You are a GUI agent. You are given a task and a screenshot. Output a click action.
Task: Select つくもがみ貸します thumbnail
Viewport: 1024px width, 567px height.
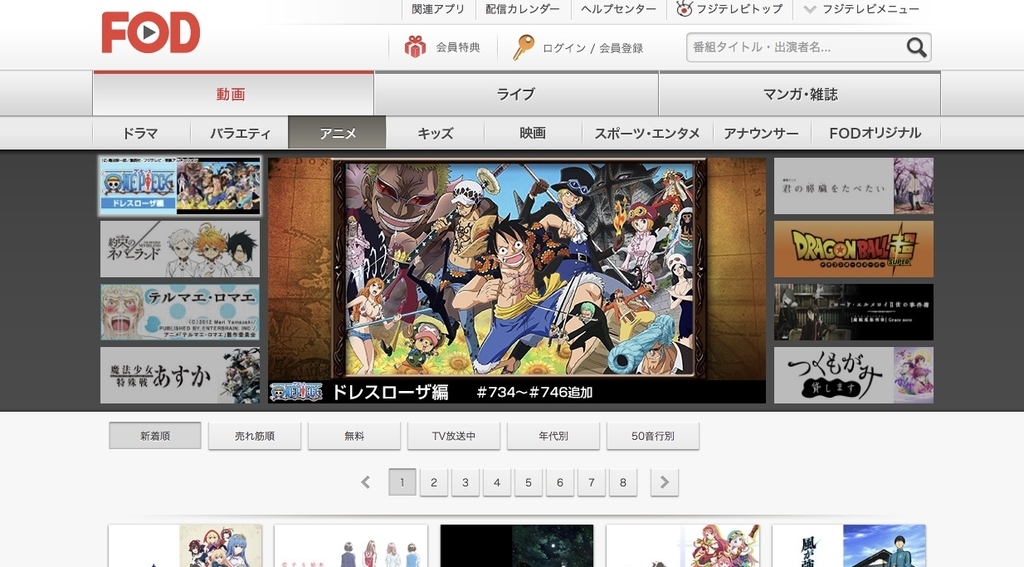854,375
